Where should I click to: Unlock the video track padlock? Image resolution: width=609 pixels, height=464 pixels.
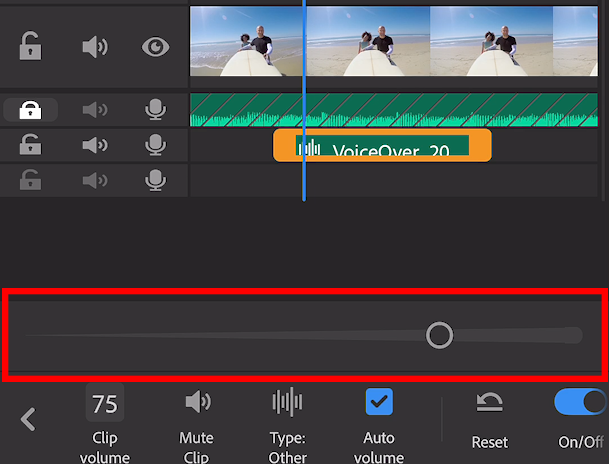point(30,46)
